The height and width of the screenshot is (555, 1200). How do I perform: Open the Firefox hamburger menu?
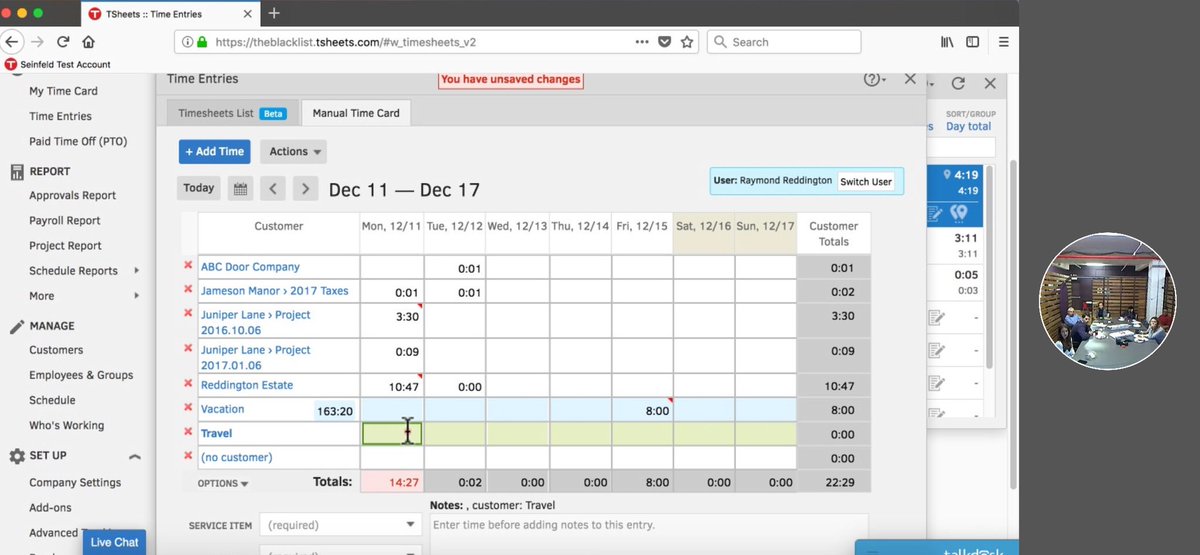click(x=1004, y=42)
